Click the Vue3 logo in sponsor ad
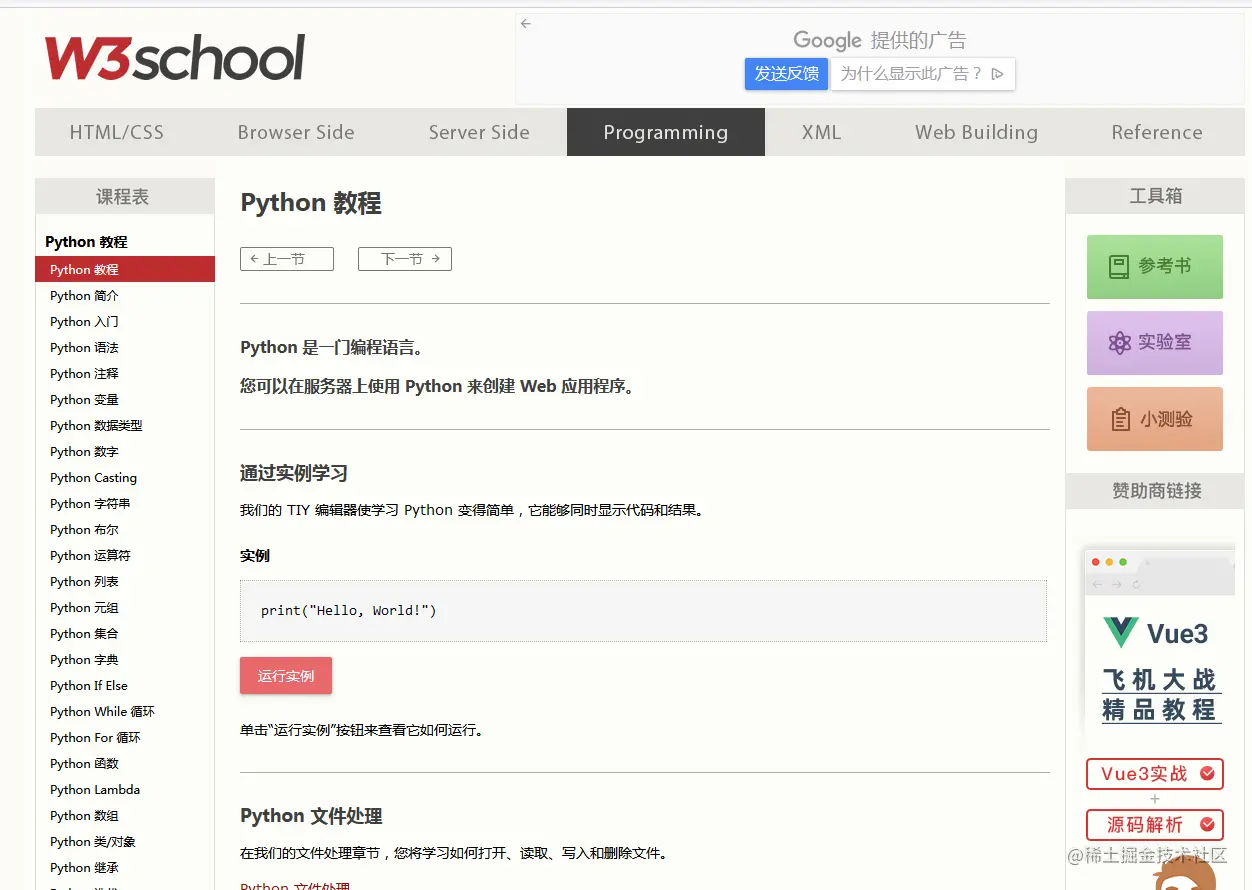1252x890 pixels. click(1121, 633)
